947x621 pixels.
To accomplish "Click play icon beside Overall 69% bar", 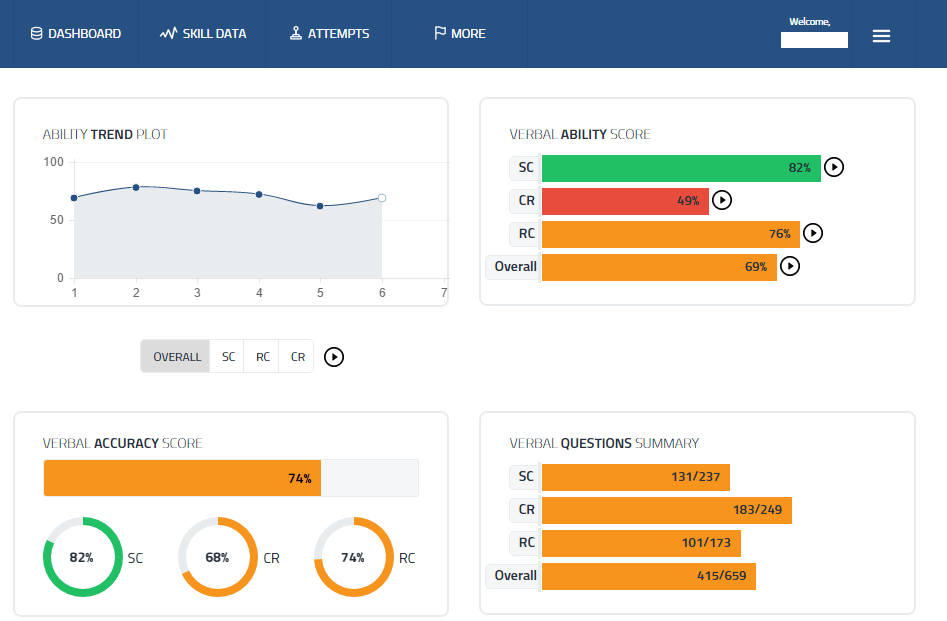I will (x=790, y=266).
